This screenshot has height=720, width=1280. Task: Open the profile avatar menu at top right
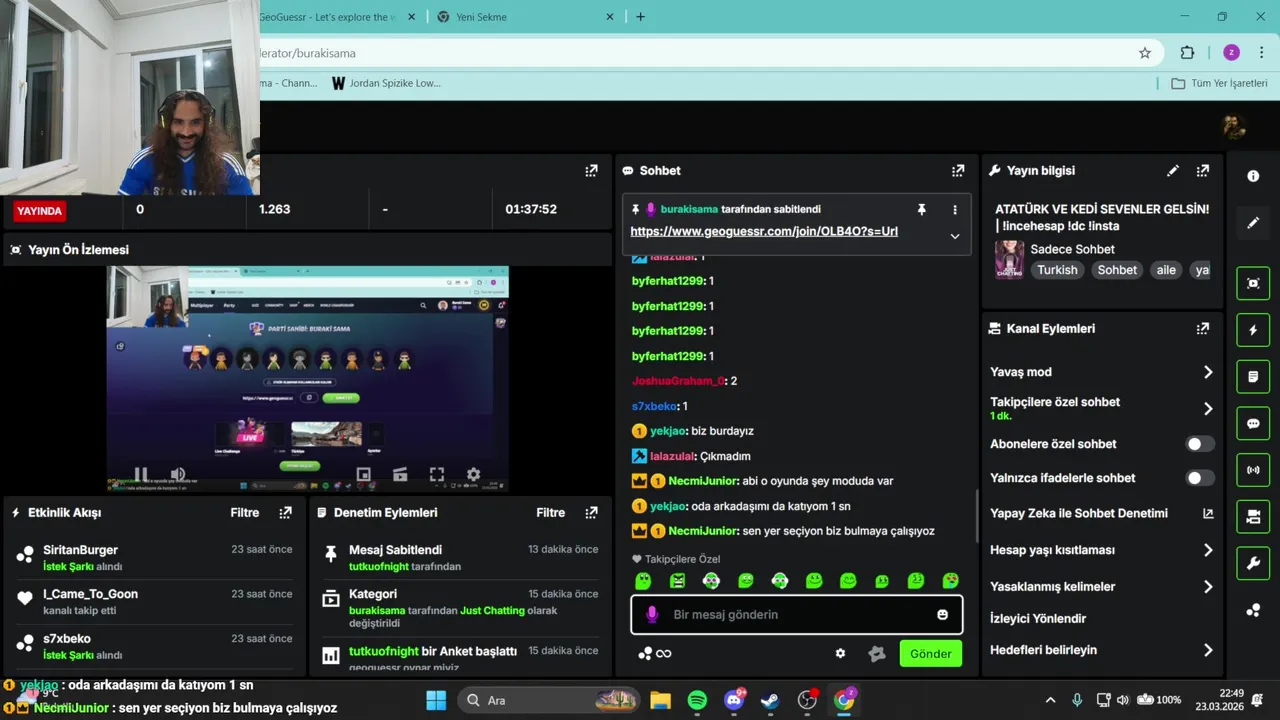[x=1234, y=127]
